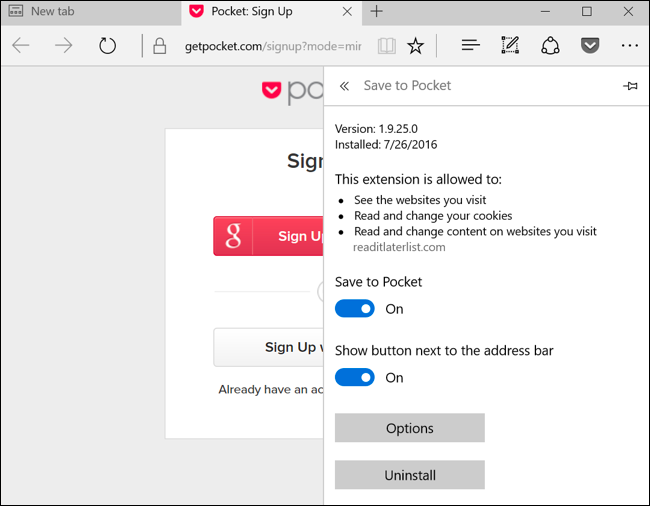Image resolution: width=650 pixels, height=506 pixels.
Task: Switch to the New tab tab
Action: (x=91, y=12)
